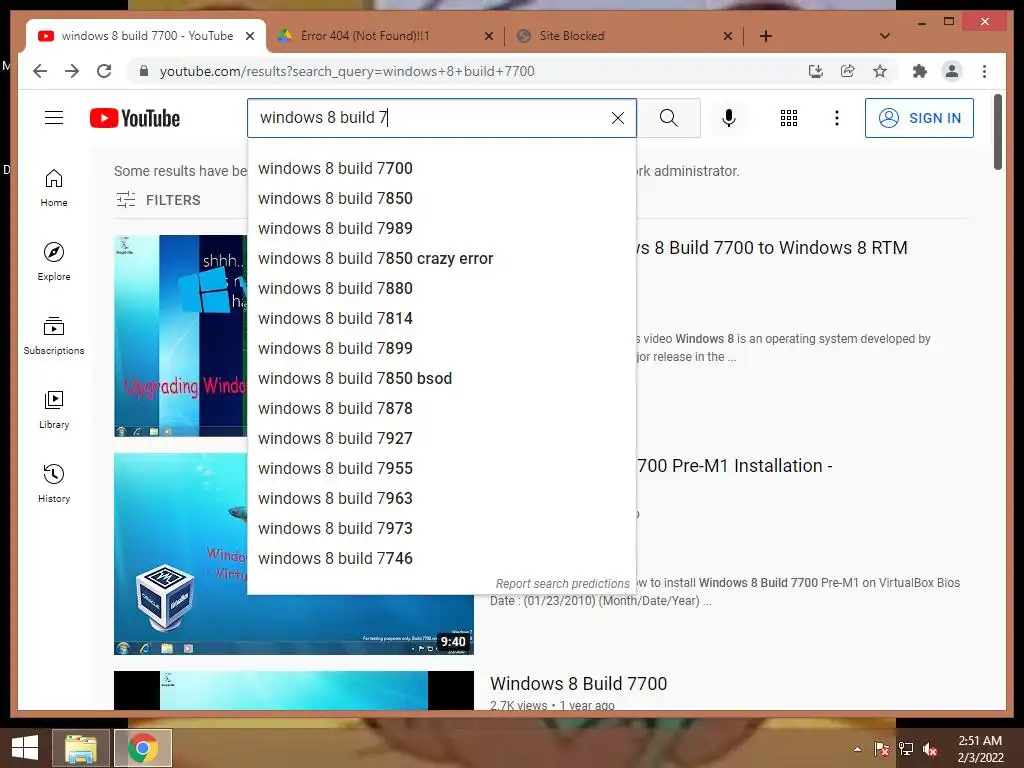Choose suggestion windows 8 build 7989
Image resolution: width=1024 pixels, height=768 pixels.
pos(441,229)
